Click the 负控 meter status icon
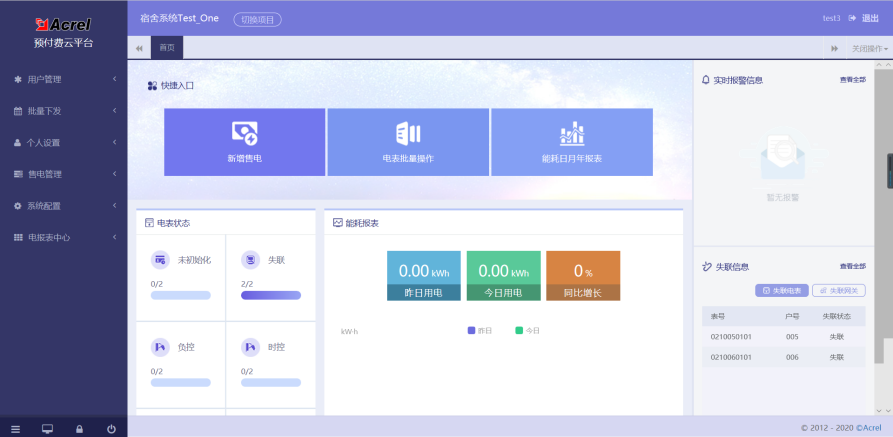Viewport: 893px width, 437px height. (159, 347)
